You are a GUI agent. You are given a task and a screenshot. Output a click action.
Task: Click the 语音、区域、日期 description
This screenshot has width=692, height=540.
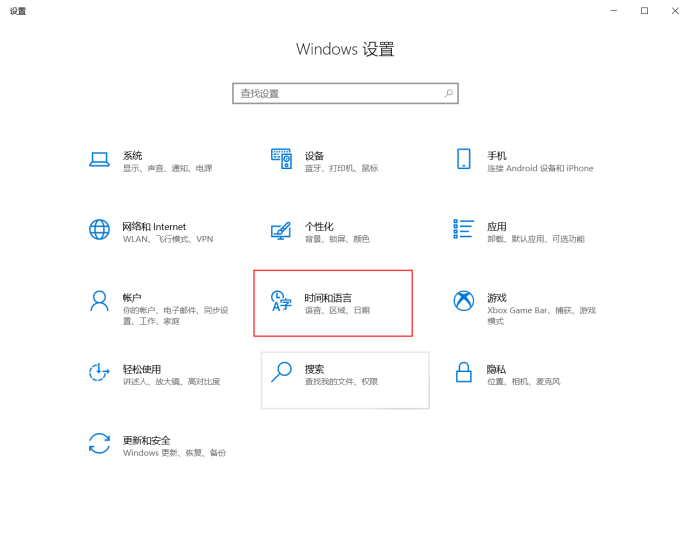pyautogui.click(x=337, y=310)
